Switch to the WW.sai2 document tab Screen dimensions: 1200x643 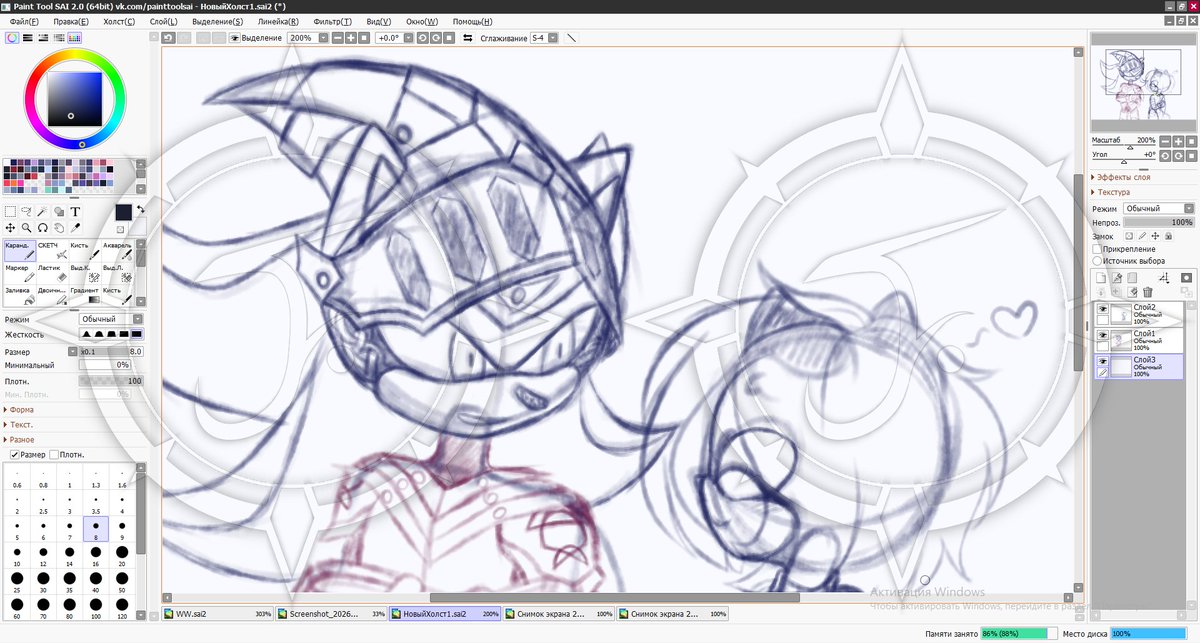pos(218,613)
